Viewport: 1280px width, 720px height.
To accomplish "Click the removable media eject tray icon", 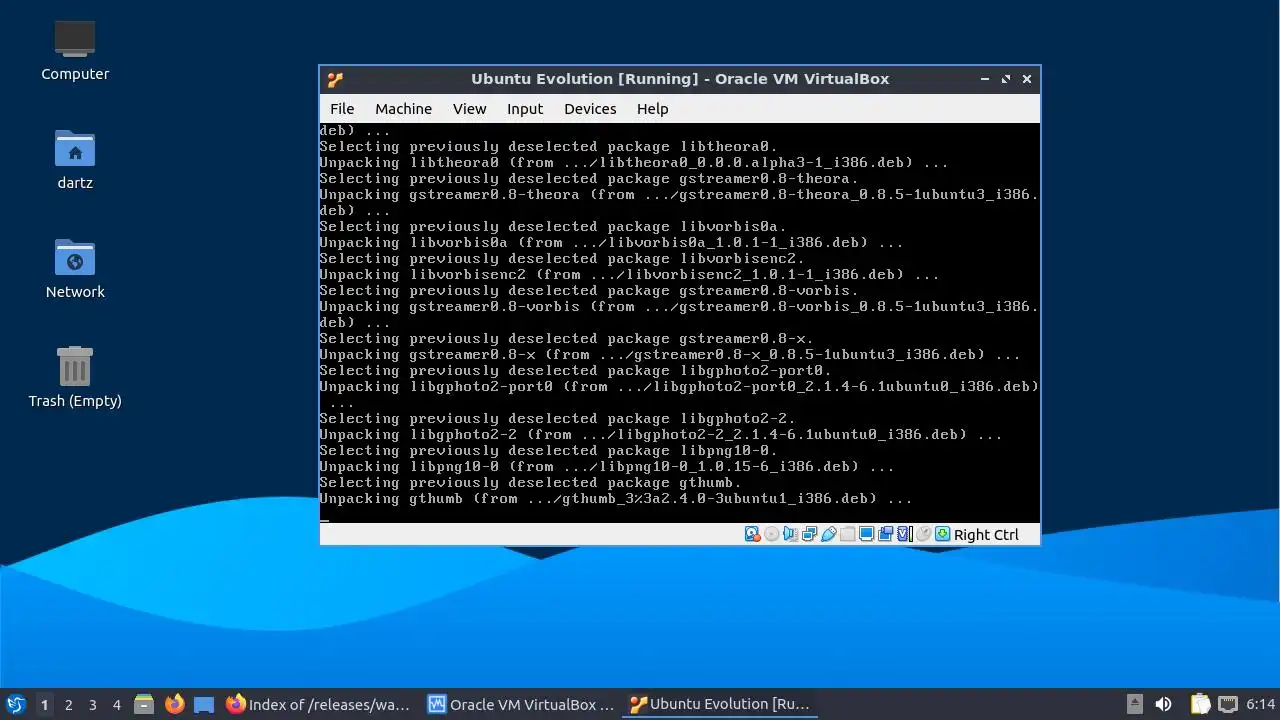I will 1135,704.
